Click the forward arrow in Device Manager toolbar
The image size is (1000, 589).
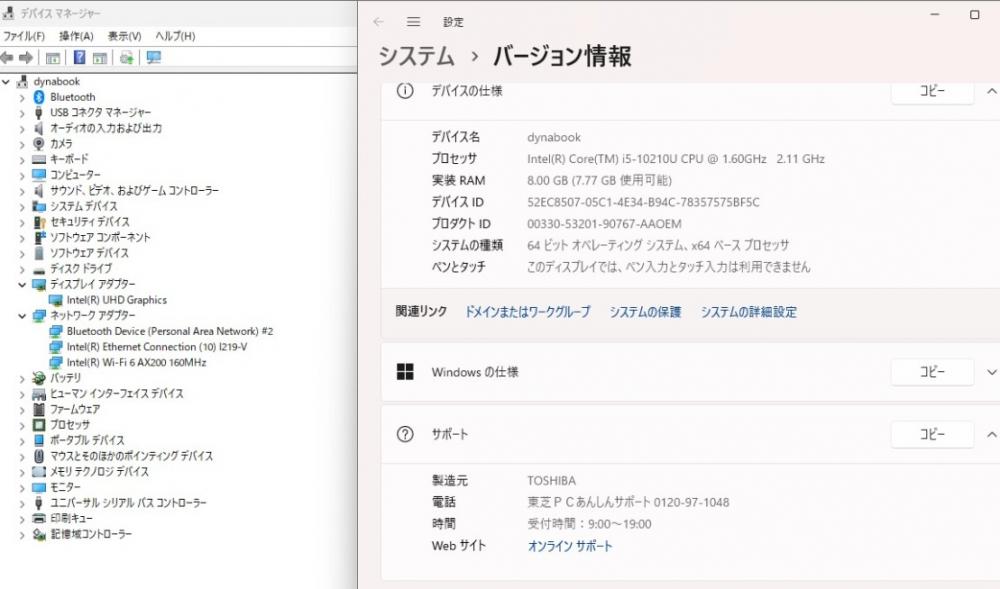pos(26,58)
